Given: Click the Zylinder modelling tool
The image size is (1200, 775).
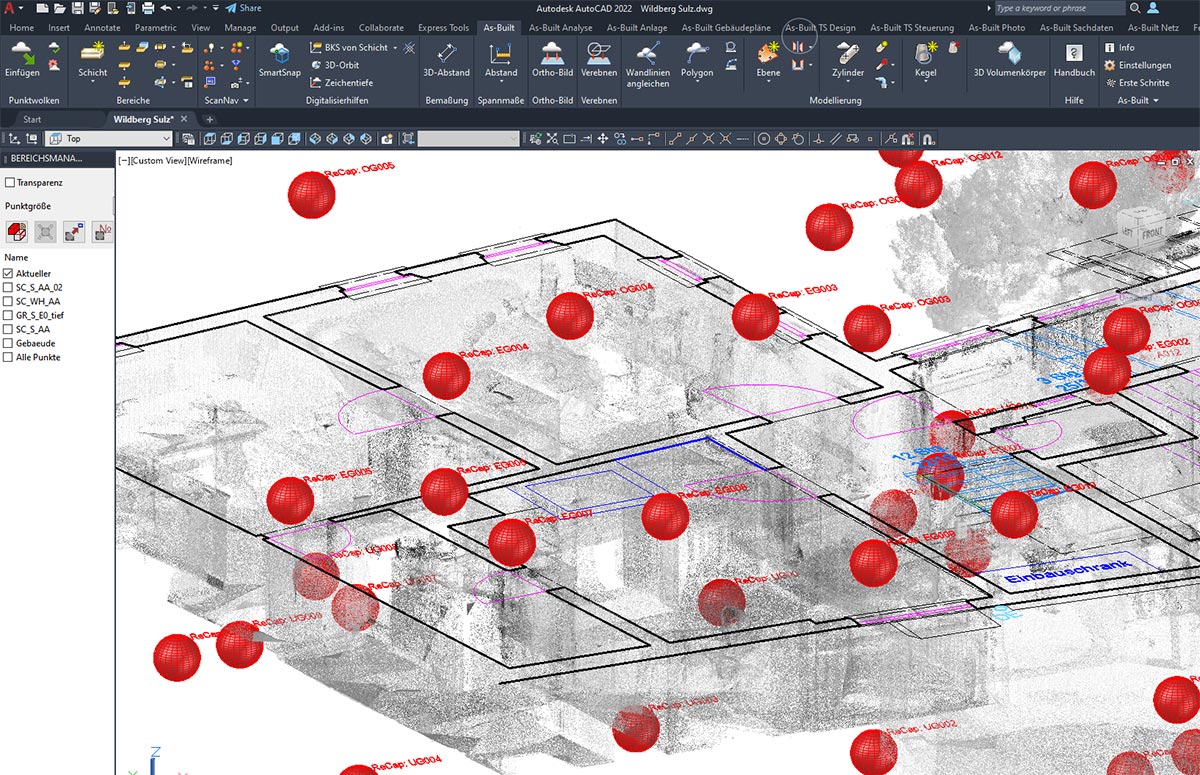Looking at the screenshot, I should tap(847, 54).
